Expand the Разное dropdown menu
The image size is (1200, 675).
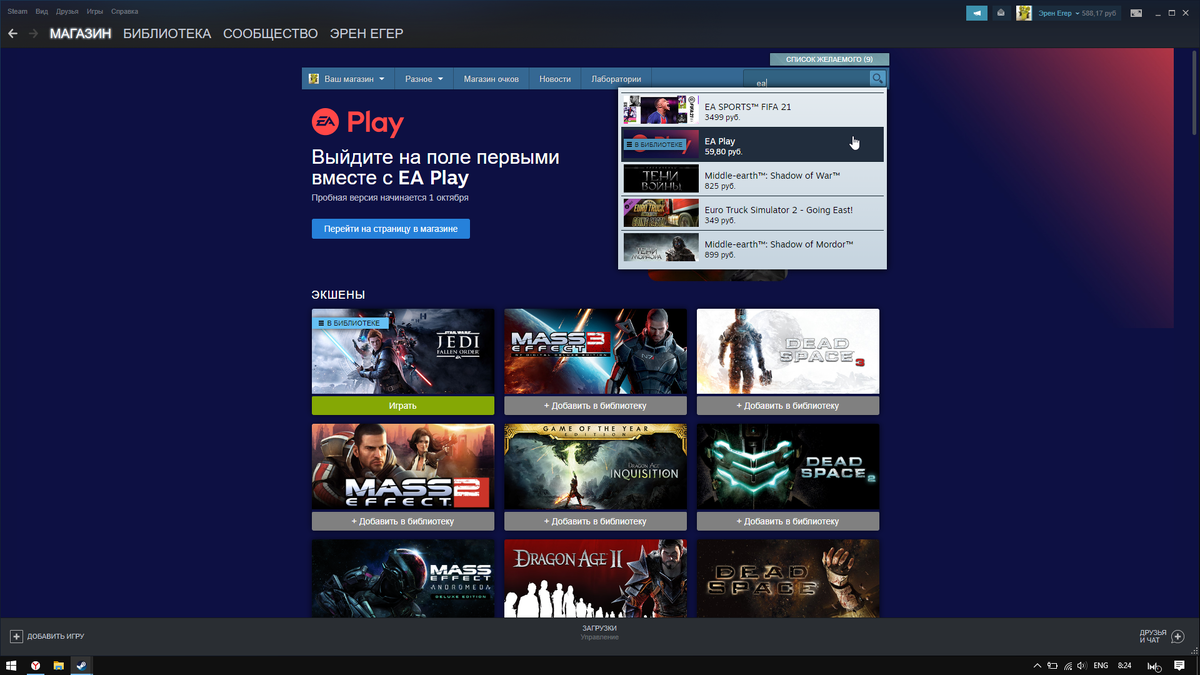click(x=424, y=79)
